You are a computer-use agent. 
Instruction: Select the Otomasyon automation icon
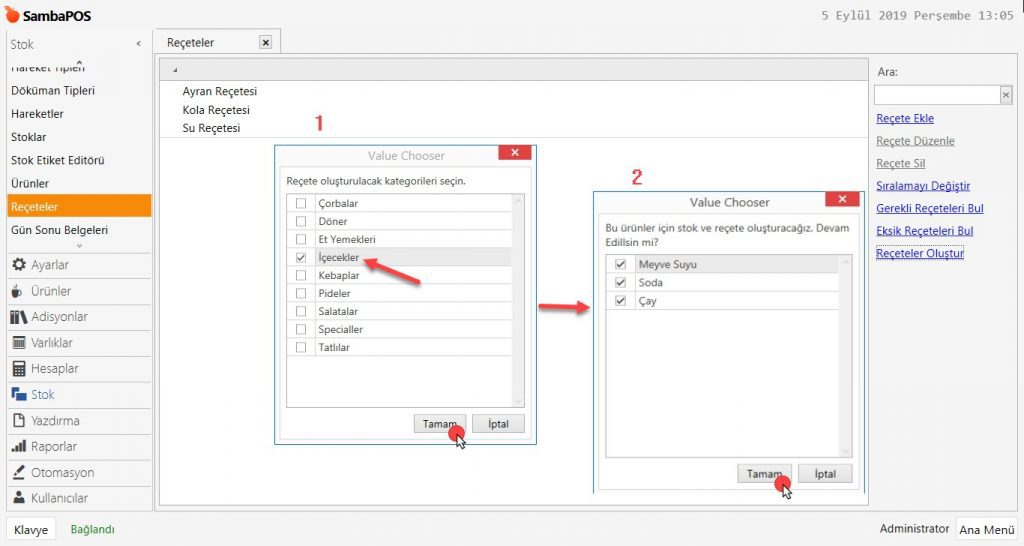18,473
